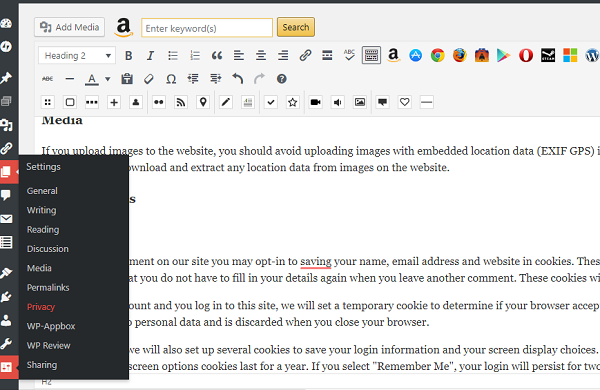Click the Amazon keyword search field
The image size is (600, 390).
207,28
